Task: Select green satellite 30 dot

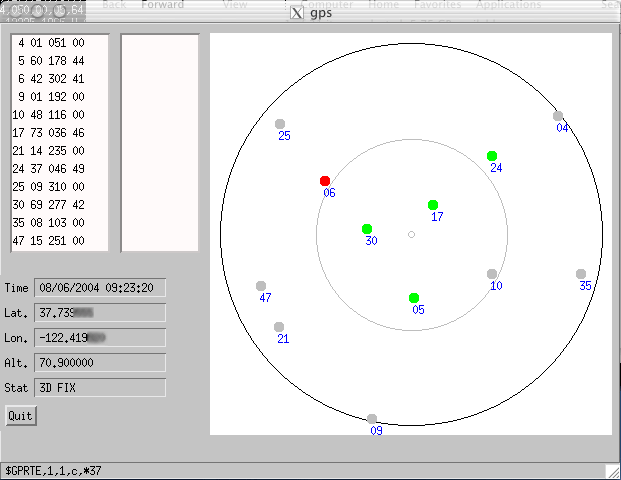Action: click(x=367, y=229)
